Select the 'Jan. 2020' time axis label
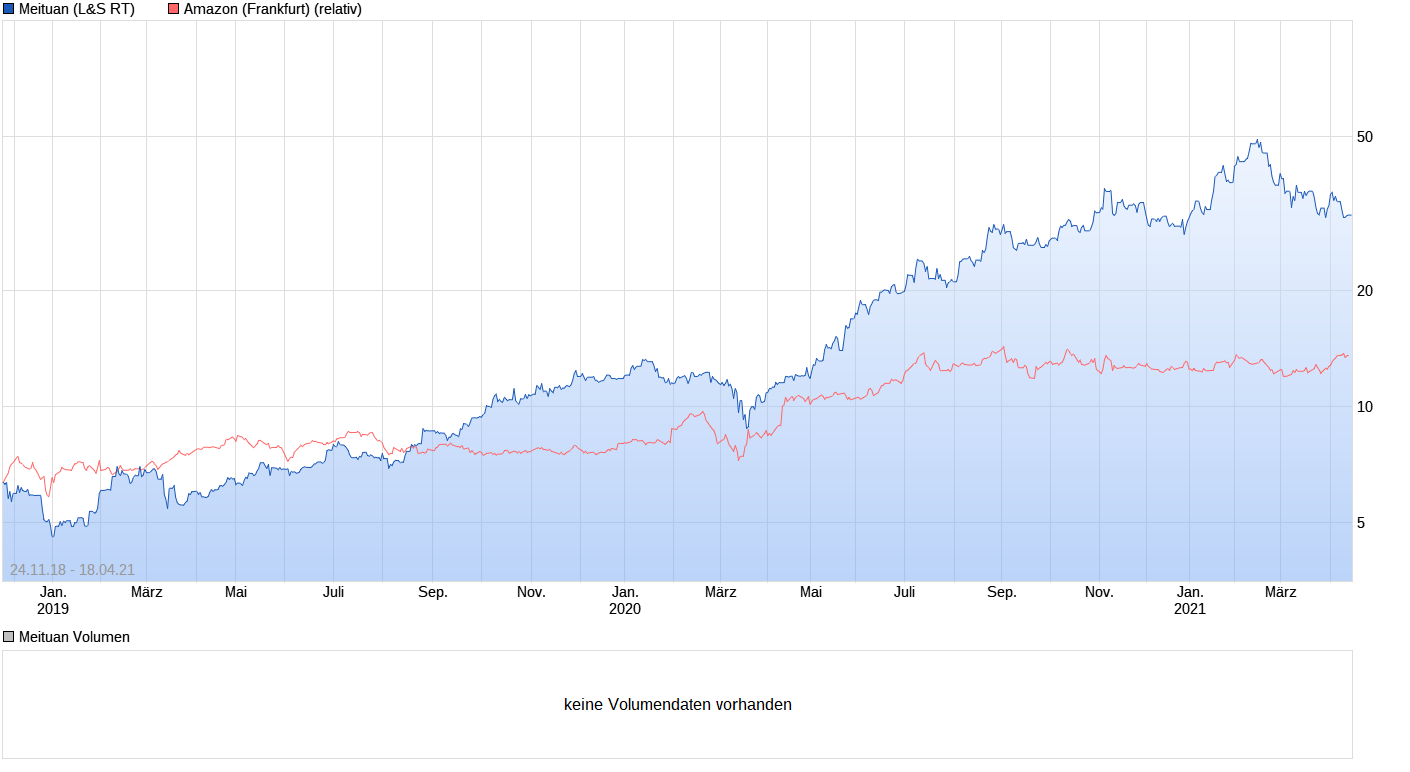The height and width of the screenshot is (772, 1410). click(x=625, y=600)
